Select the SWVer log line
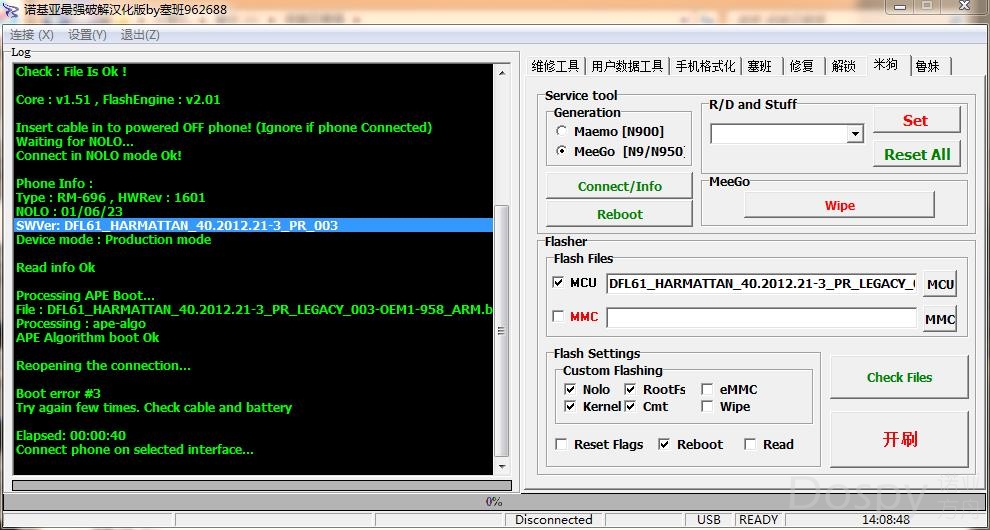This screenshot has height=530, width=990. click(253, 226)
